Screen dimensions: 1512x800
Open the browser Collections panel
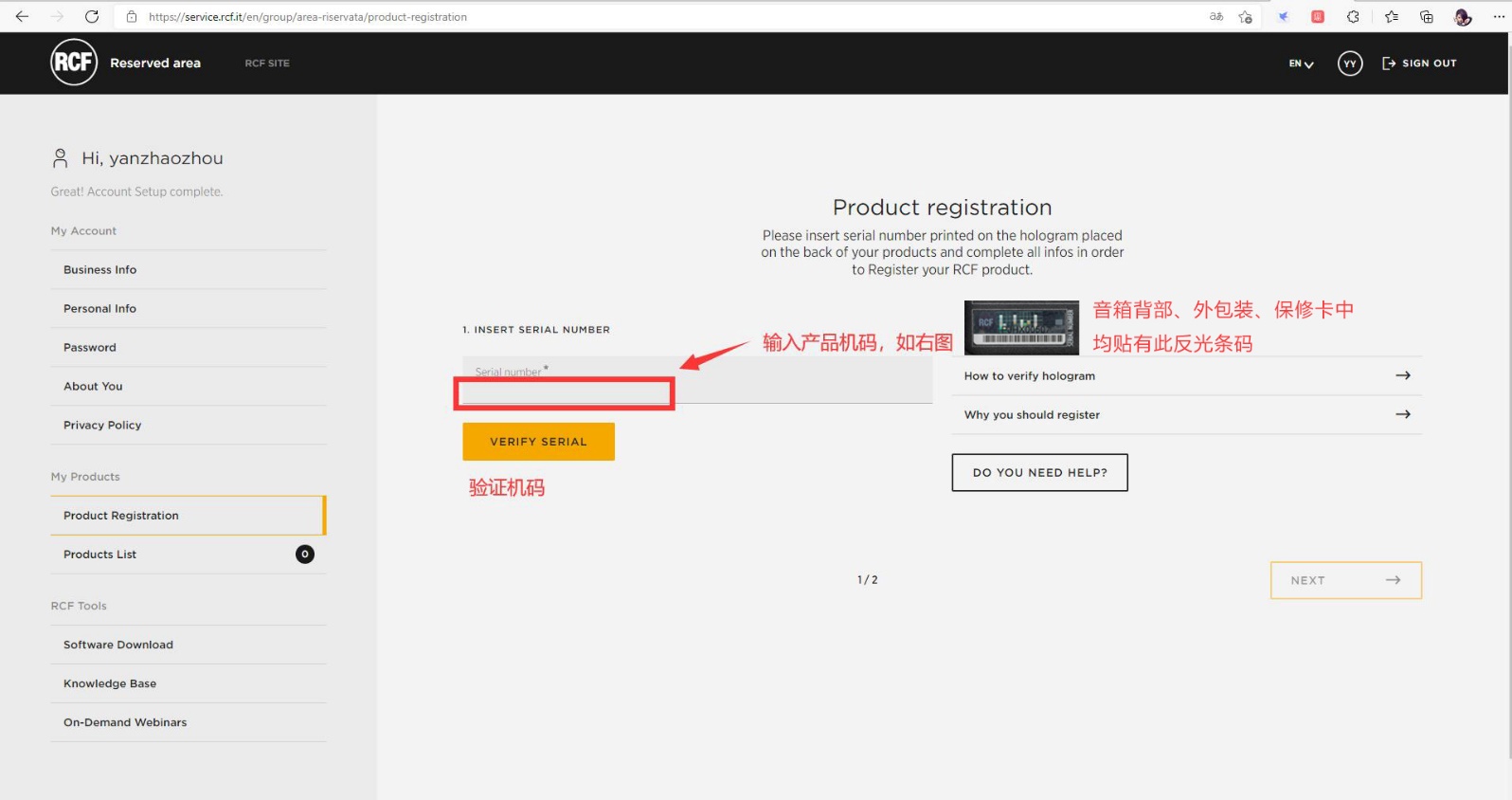[x=1427, y=16]
